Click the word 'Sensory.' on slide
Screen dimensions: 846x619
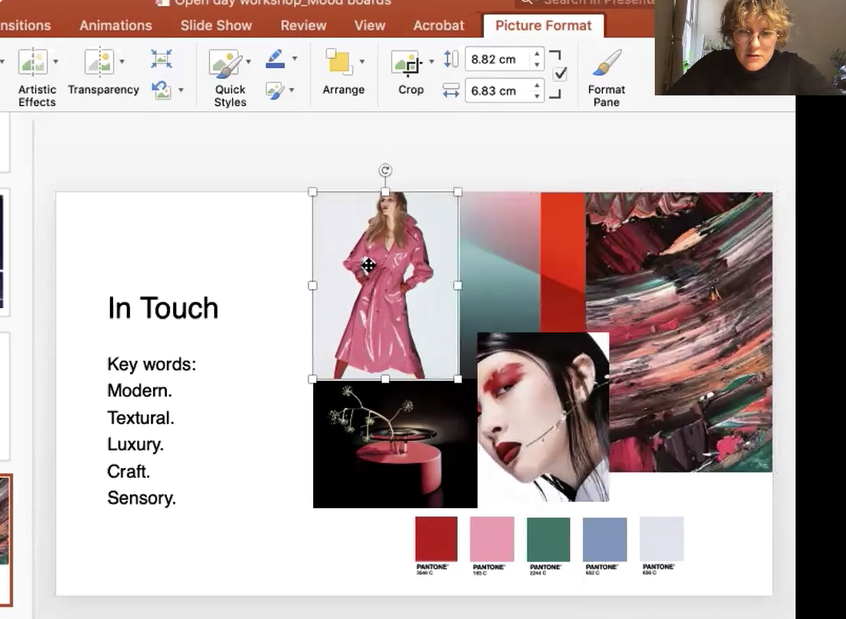[141, 498]
